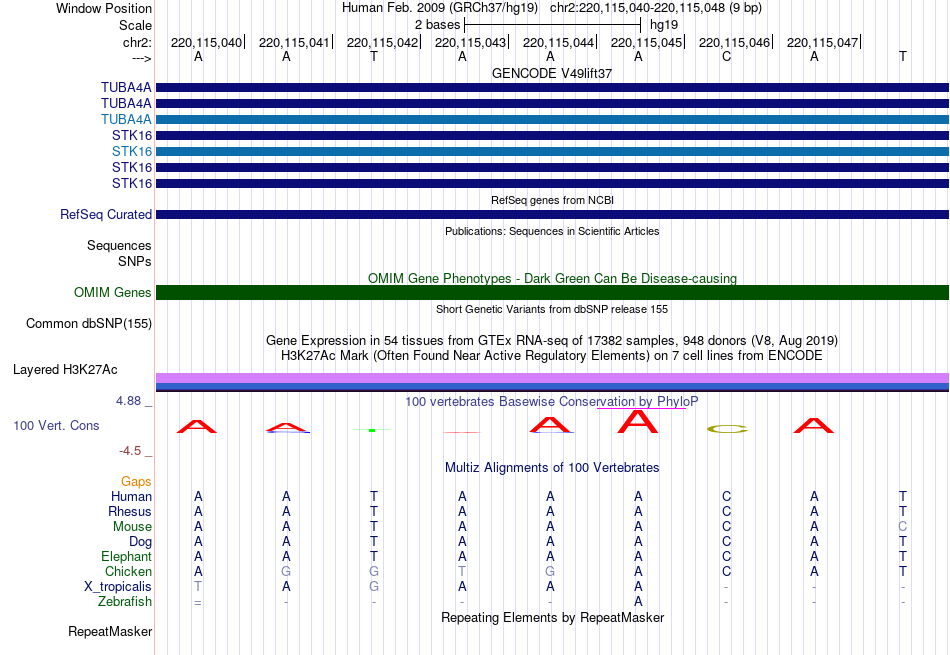
Task: Click the Dog species label
Action: point(140,542)
